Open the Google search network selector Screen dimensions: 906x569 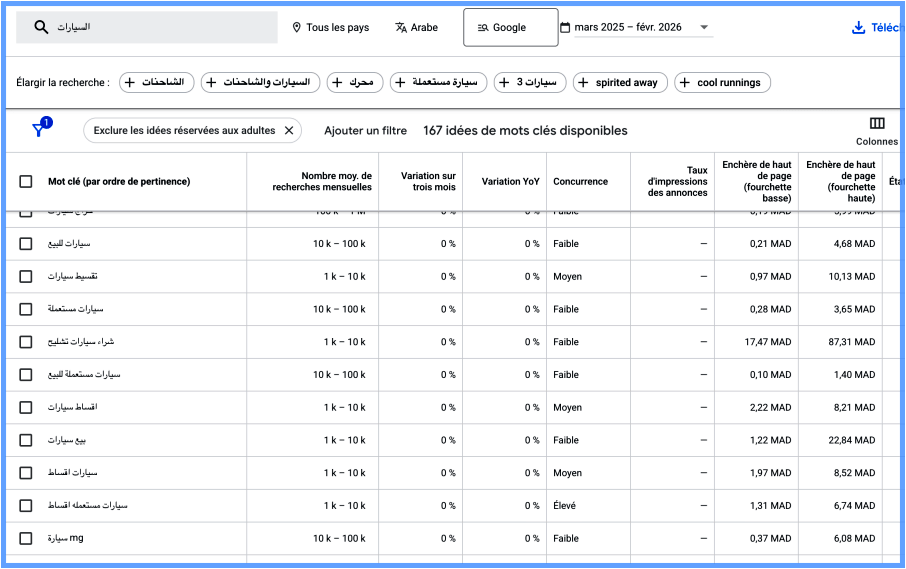(510, 28)
